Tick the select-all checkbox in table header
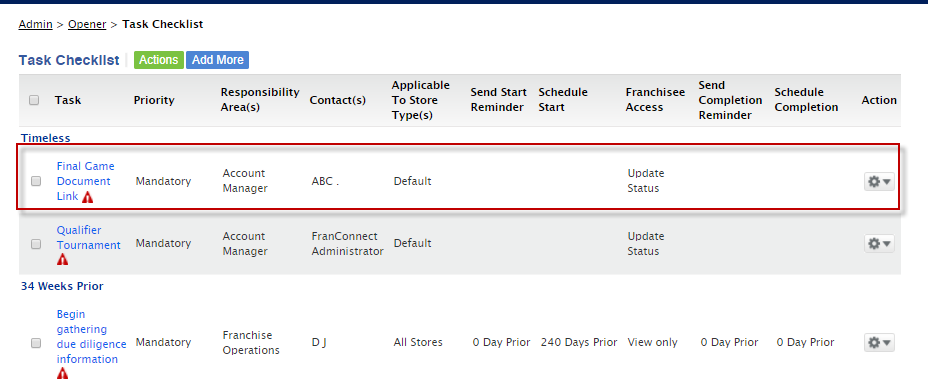The height and width of the screenshot is (381, 928). pyautogui.click(x=34, y=100)
